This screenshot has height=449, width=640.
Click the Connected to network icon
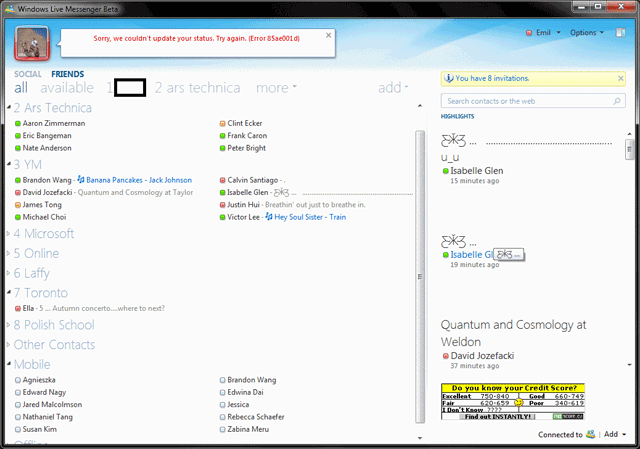coord(590,434)
